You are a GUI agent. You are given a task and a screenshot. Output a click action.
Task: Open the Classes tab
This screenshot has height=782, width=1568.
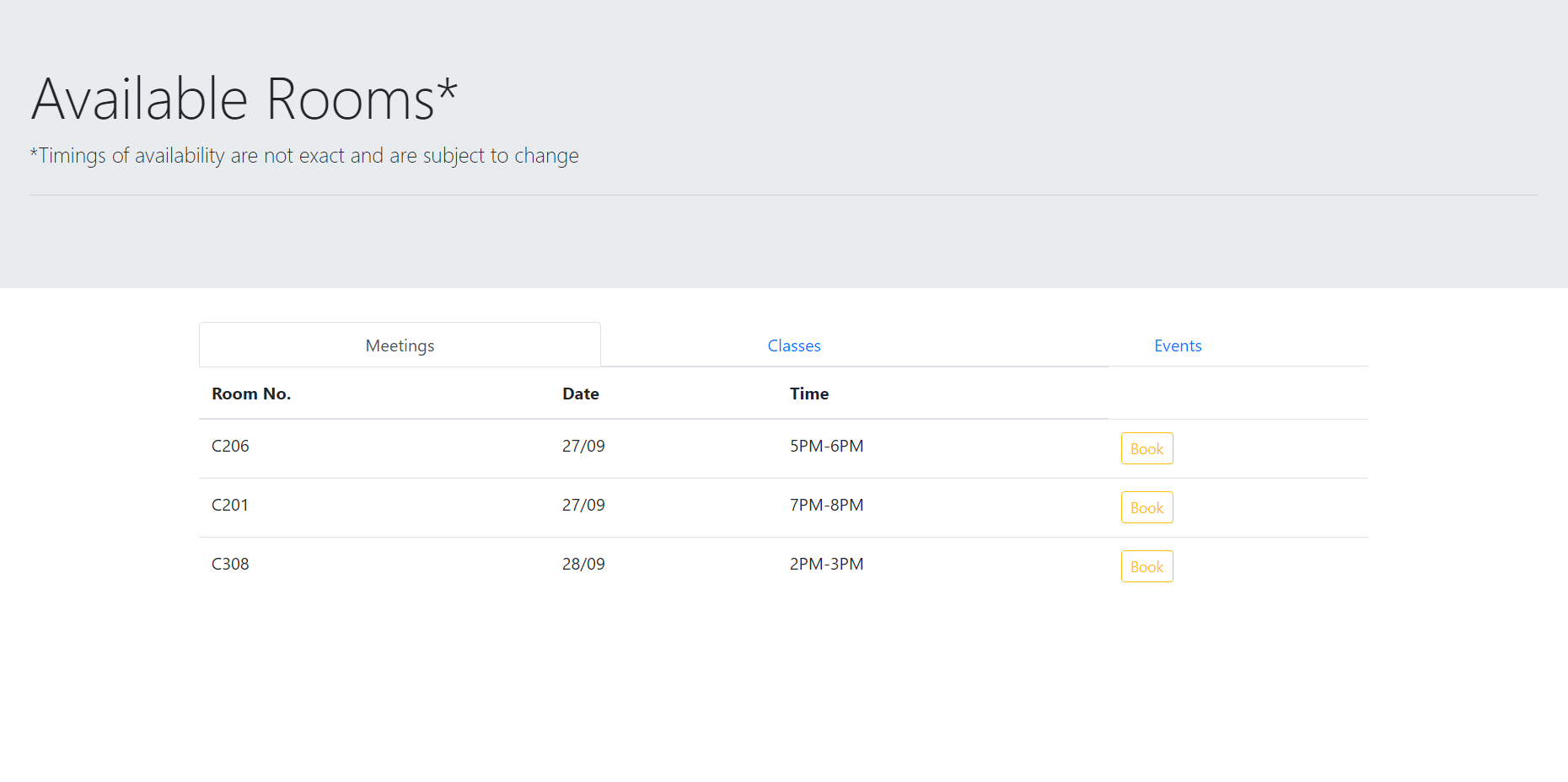(793, 345)
